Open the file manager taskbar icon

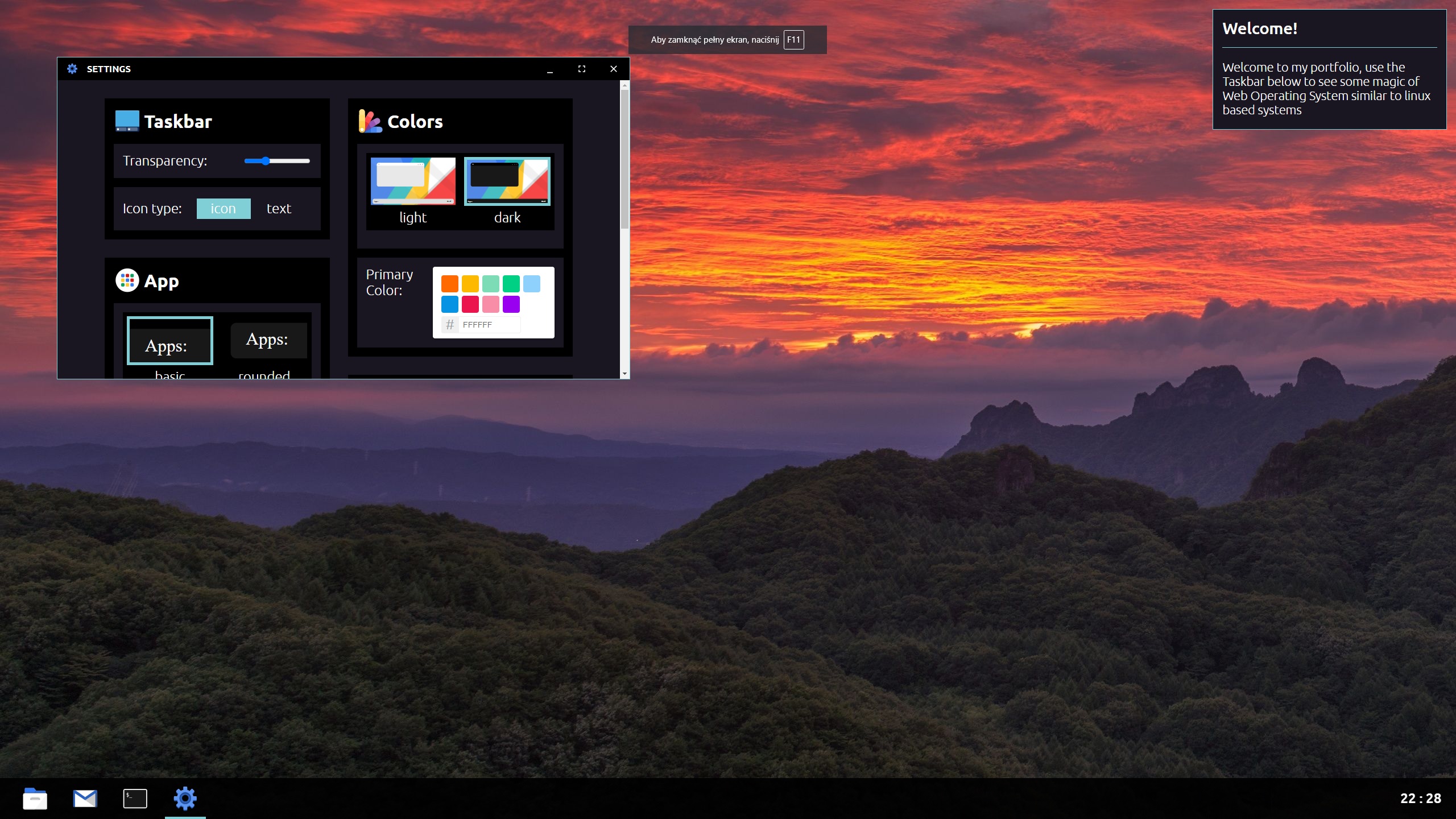point(35,799)
